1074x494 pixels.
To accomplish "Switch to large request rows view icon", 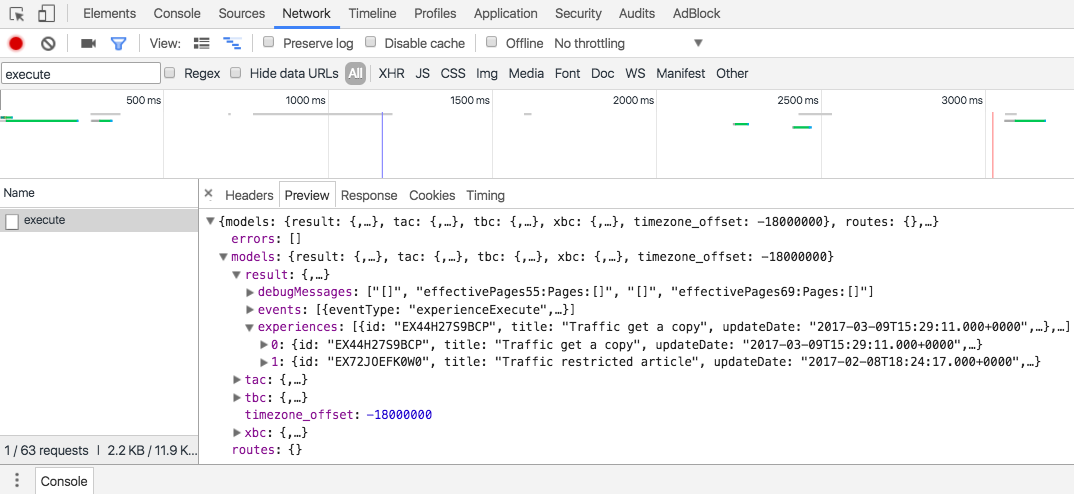I will [x=201, y=44].
